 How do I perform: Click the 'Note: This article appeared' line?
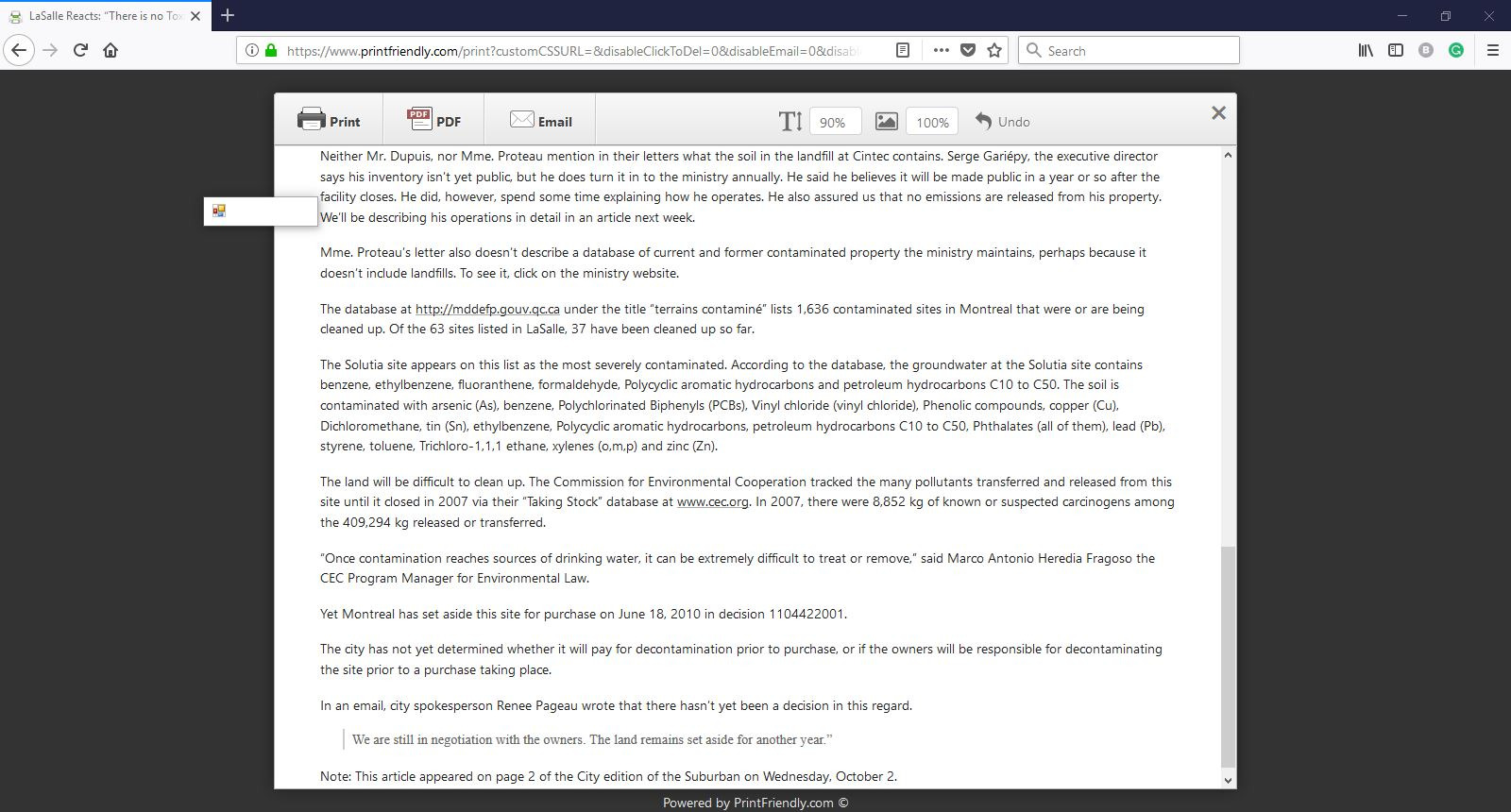click(608, 776)
